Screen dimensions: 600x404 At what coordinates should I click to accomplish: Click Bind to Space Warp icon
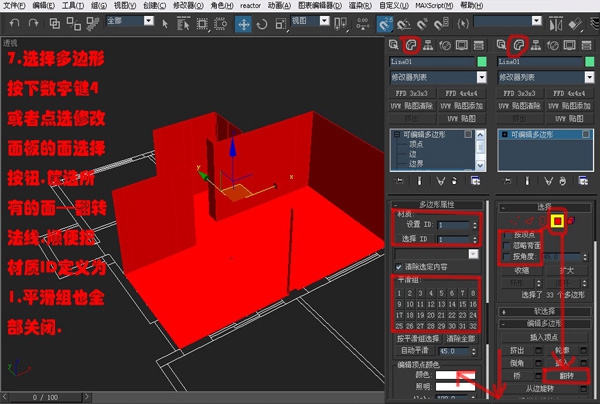pos(93,24)
